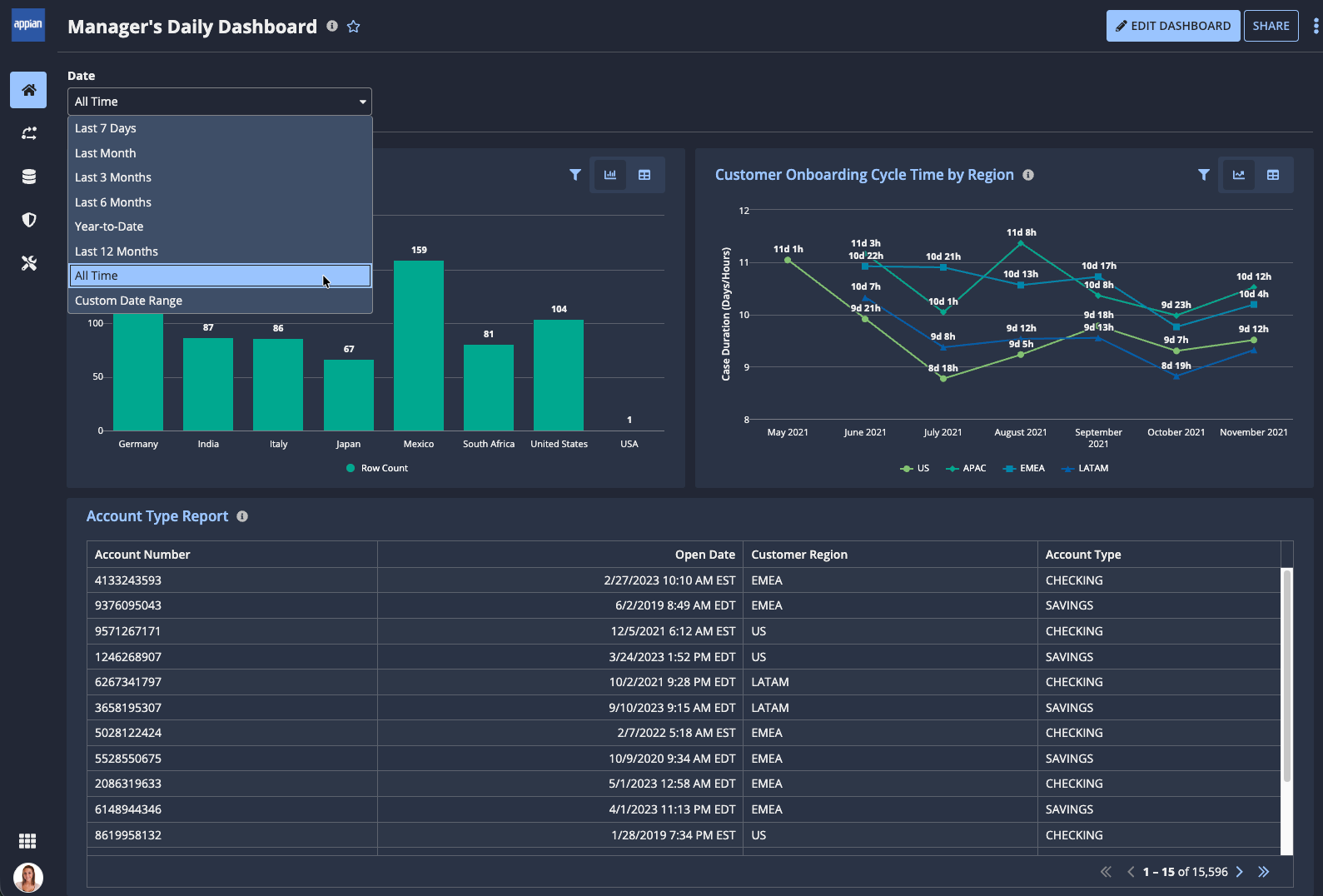Click account number 9376095043
The height and width of the screenshot is (896, 1323).
[x=128, y=605]
